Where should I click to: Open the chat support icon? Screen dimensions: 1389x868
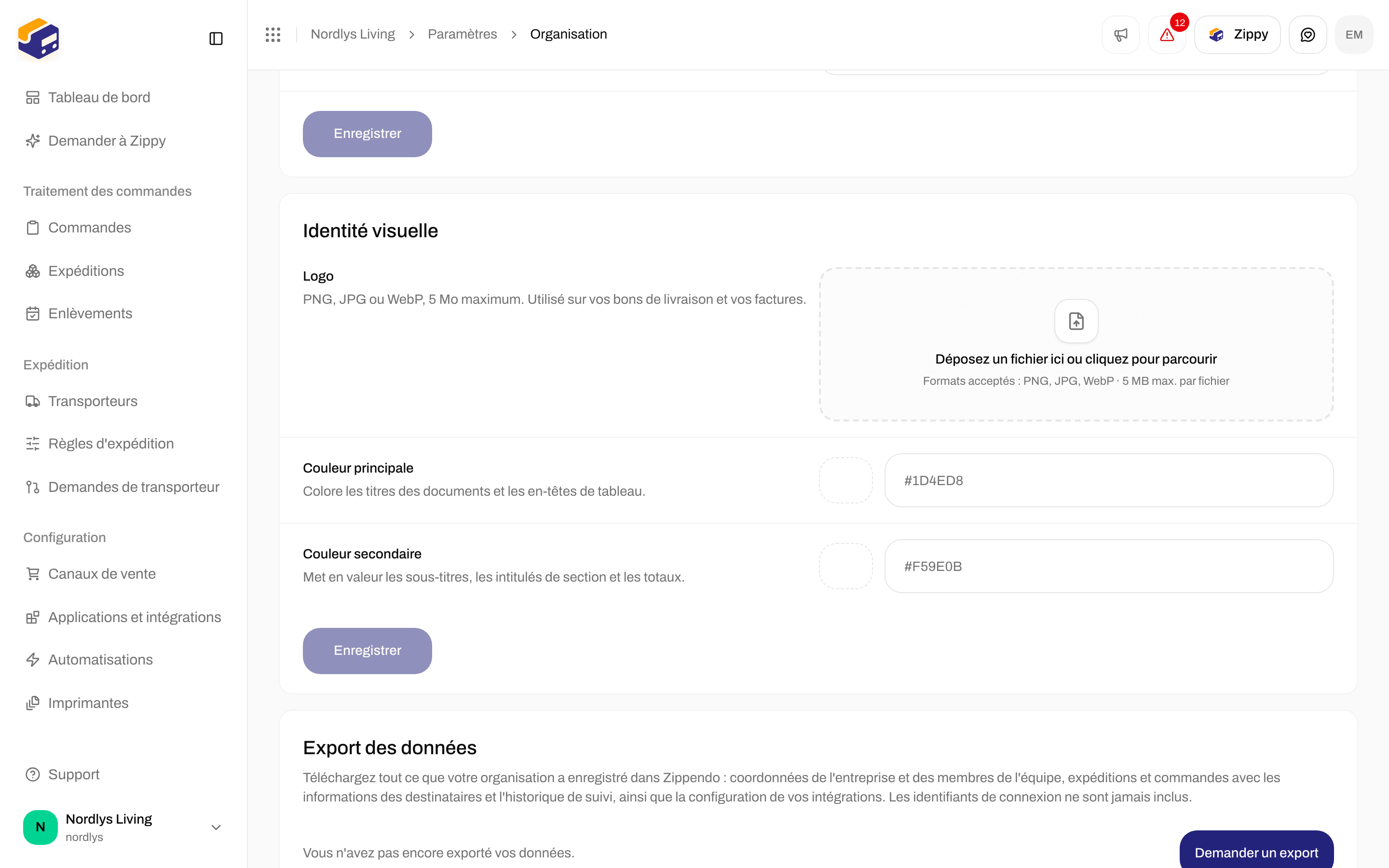1307,34
